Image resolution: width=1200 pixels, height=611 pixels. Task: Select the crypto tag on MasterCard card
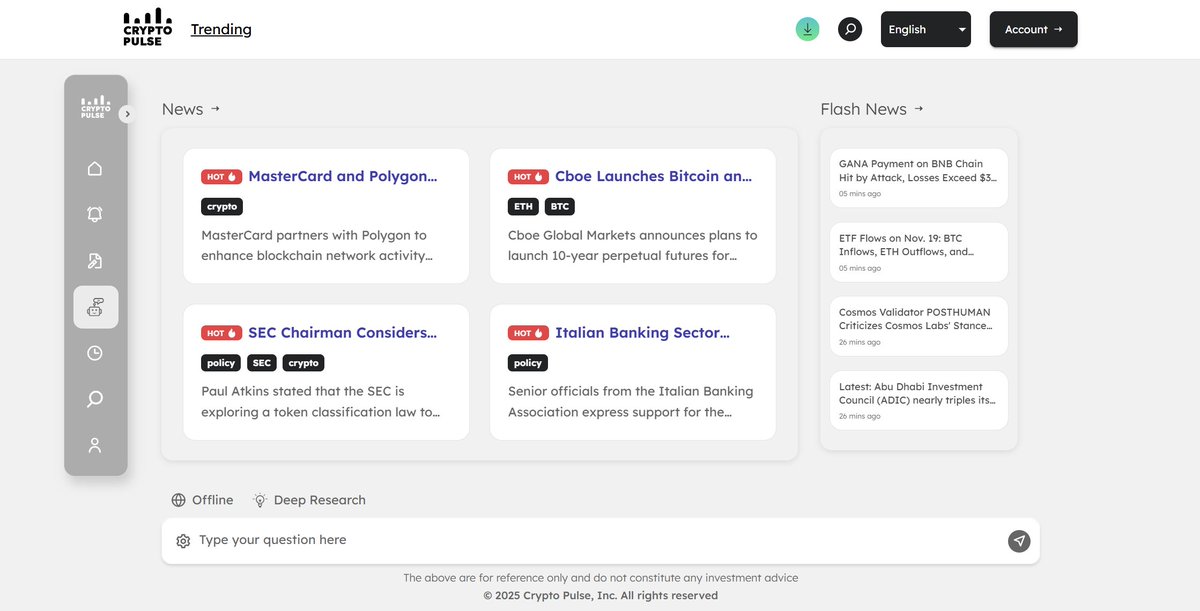coord(222,207)
